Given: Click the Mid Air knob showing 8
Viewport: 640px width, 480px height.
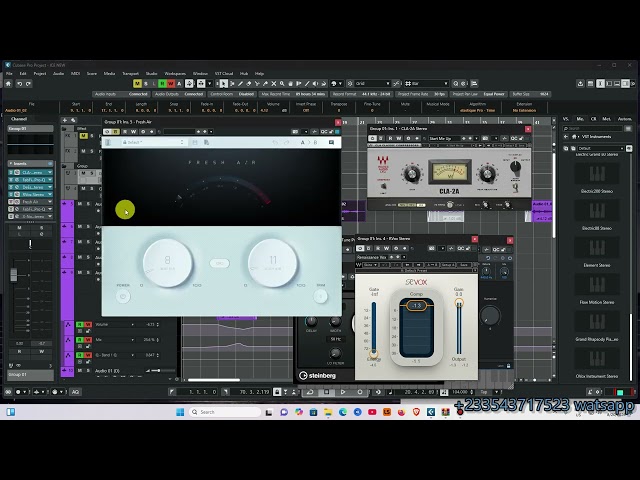Looking at the screenshot, I should coord(167,263).
